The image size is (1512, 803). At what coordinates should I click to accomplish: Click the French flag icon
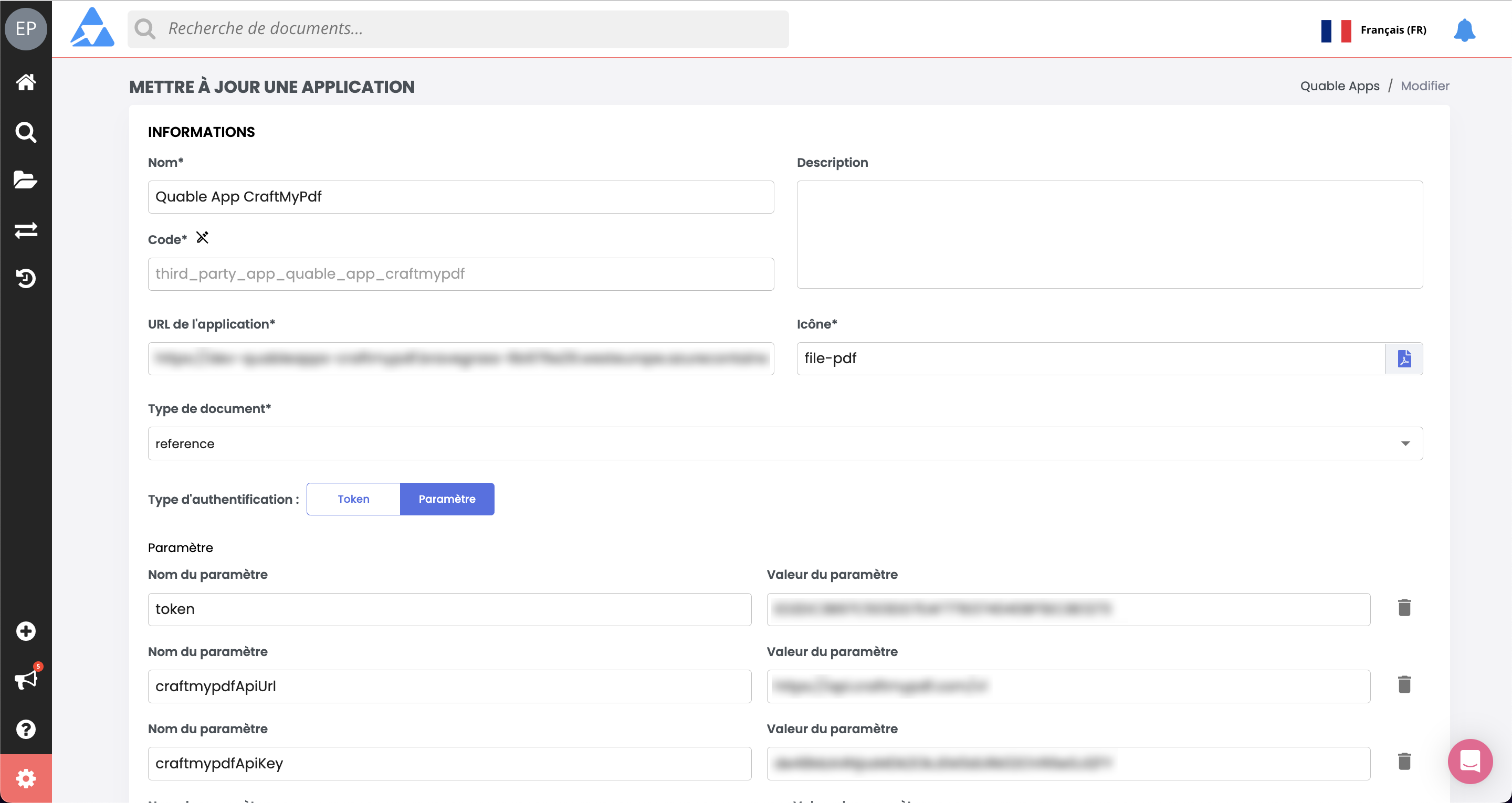[1336, 30]
